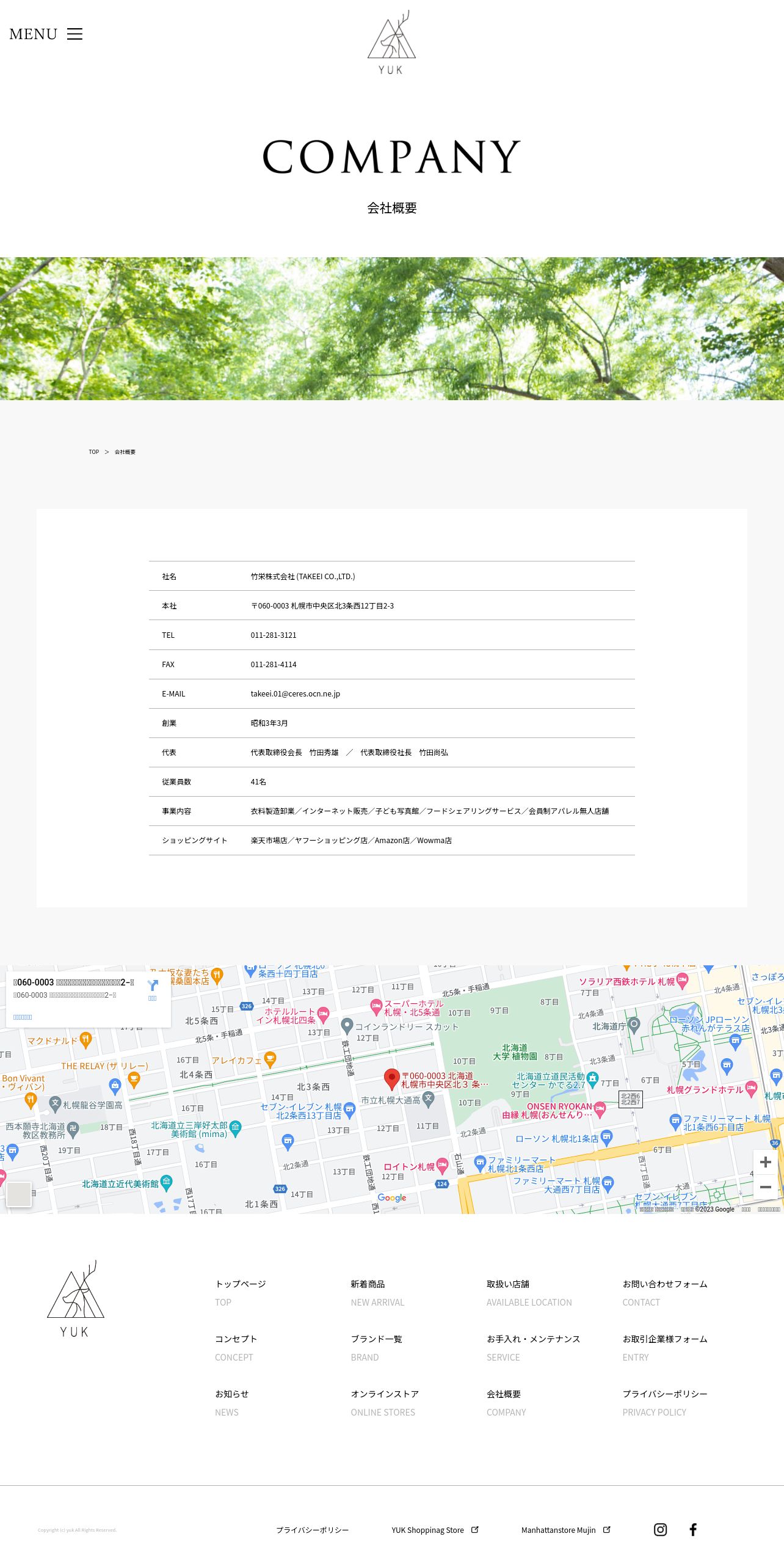
Task: Click the 市立札幌大通高 school marker
Action: point(429,1100)
